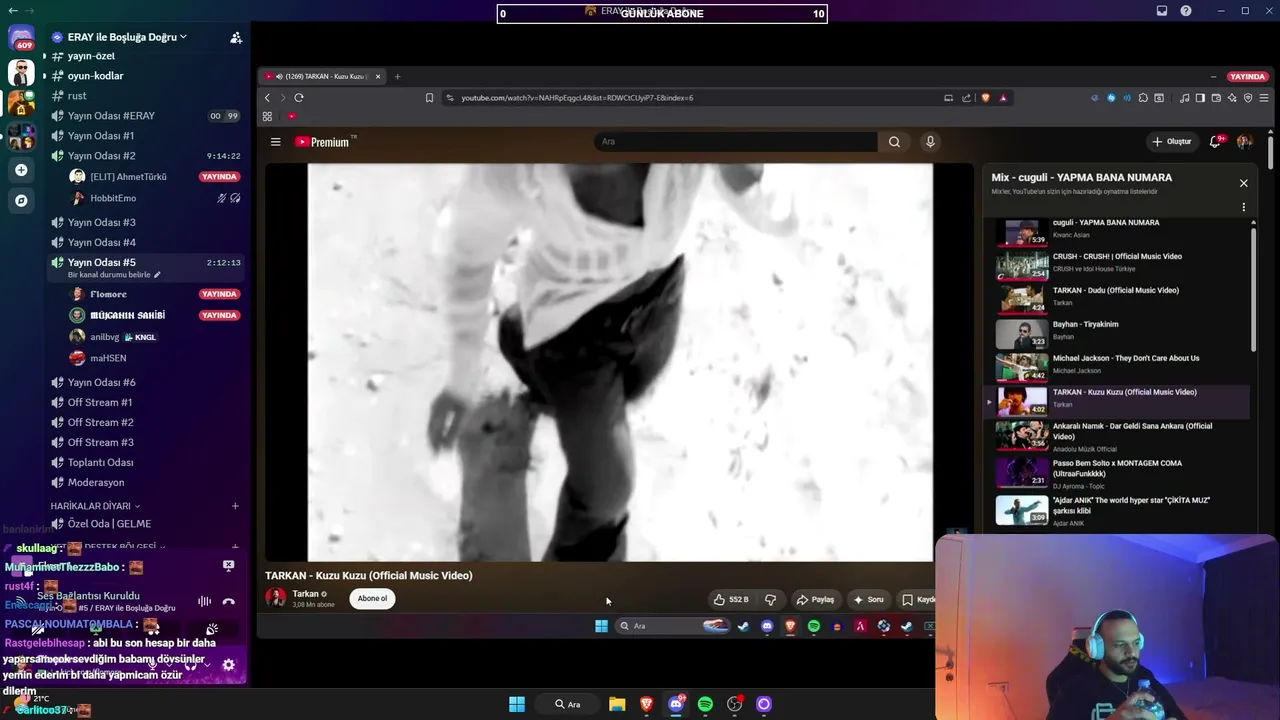
Task: Collapse the HARİKALAR DİYARI category
Action: coord(95,506)
